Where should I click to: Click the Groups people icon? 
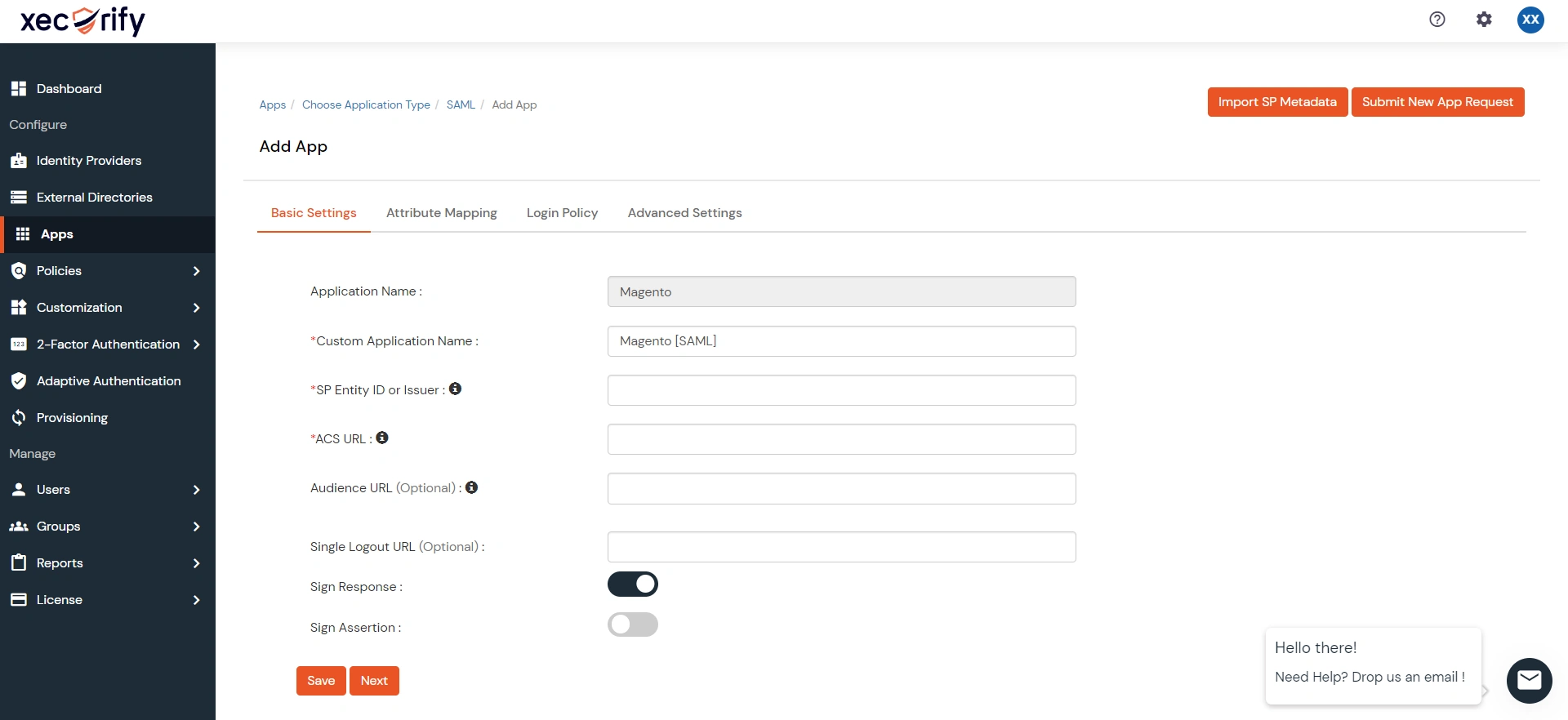click(x=19, y=527)
